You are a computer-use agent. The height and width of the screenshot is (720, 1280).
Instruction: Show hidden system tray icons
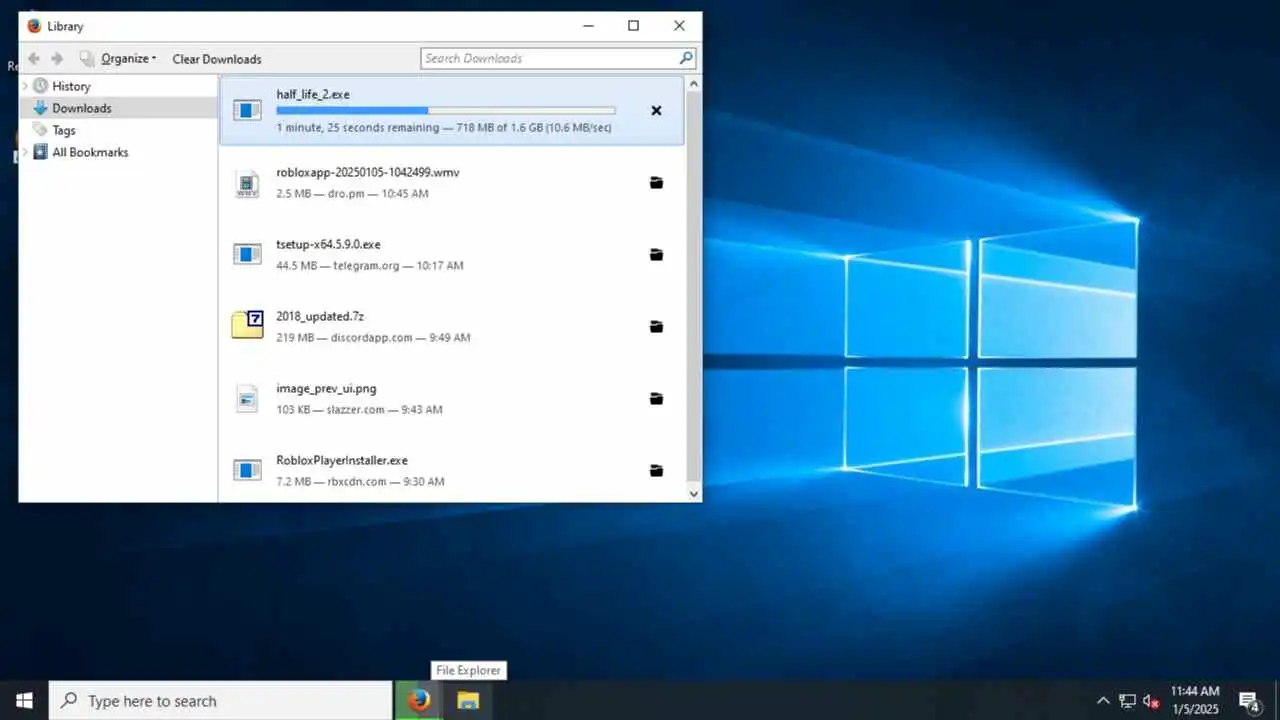click(x=1103, y=701)
